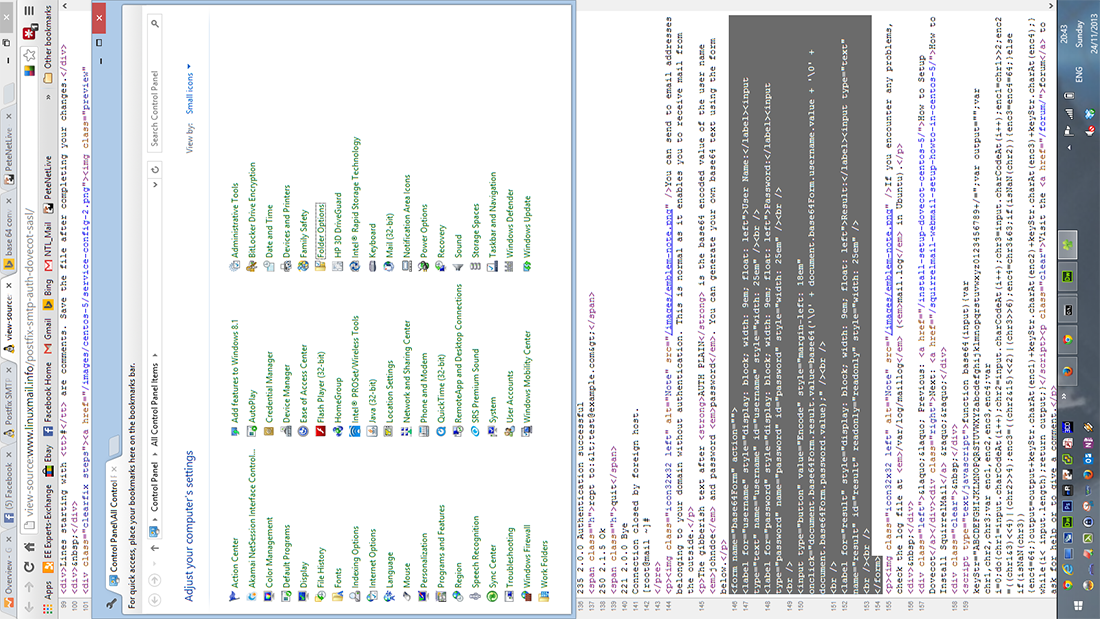Expand the taskbar toolbar overflow chevron
The height and width of the screenshot is (619, 1100).
[1065, 397]
